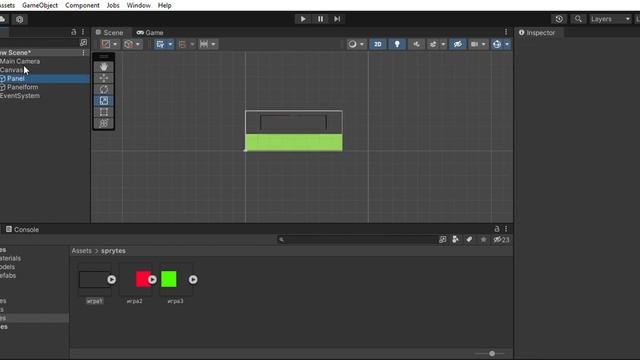
Task: Click the increment snapping icon
Action: (204, 44)
